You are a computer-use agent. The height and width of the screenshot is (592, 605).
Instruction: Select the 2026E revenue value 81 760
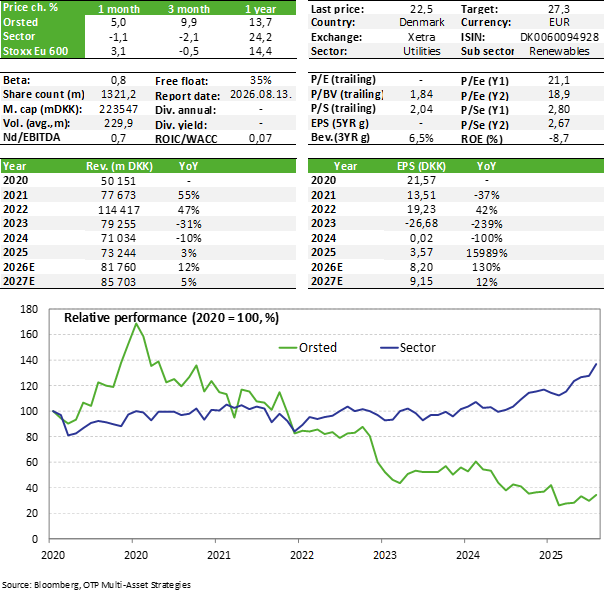pos(118,267)
